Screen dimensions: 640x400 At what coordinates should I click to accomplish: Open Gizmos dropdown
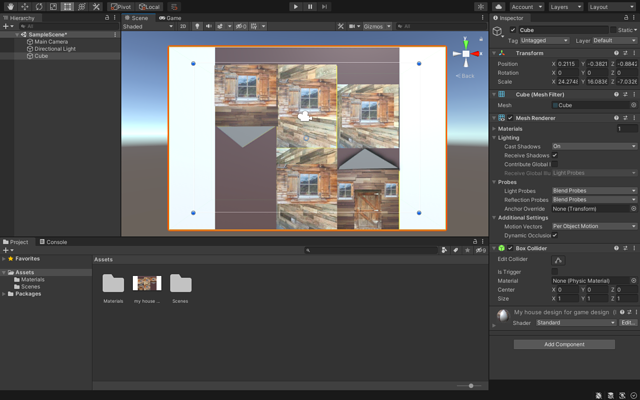pos(377,26)
